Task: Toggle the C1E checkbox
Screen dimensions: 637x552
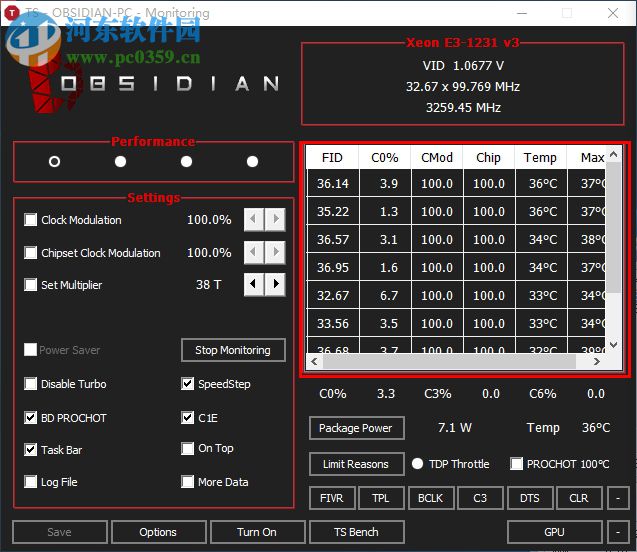Action: pos(187,418)
